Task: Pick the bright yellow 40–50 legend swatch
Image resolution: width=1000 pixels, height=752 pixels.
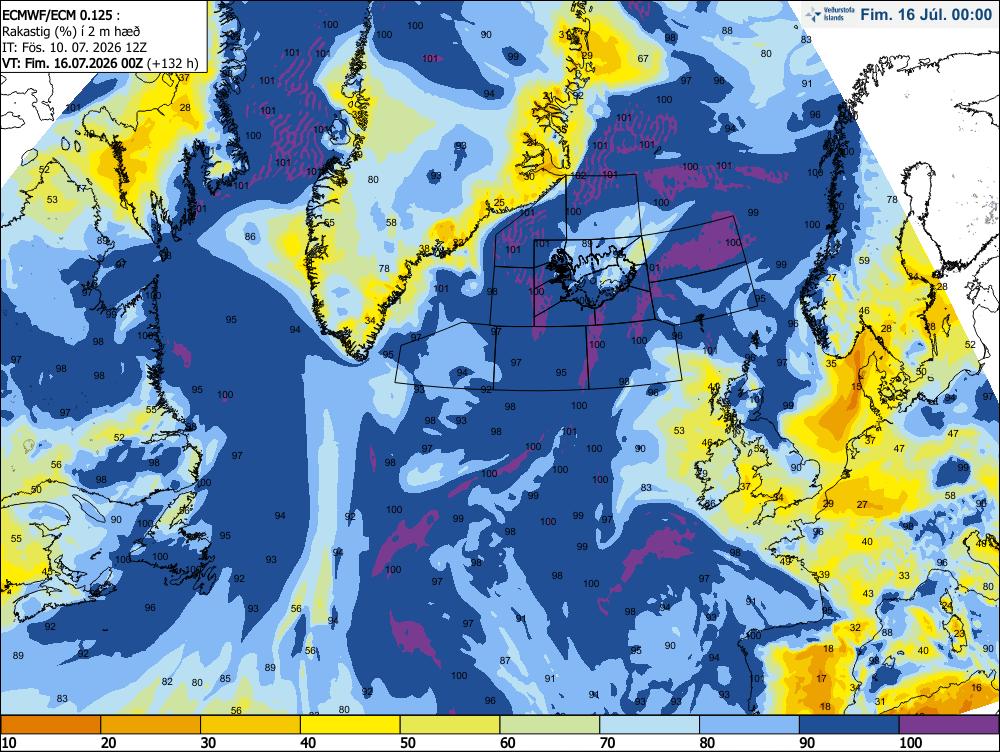Action: coord(350,725)
